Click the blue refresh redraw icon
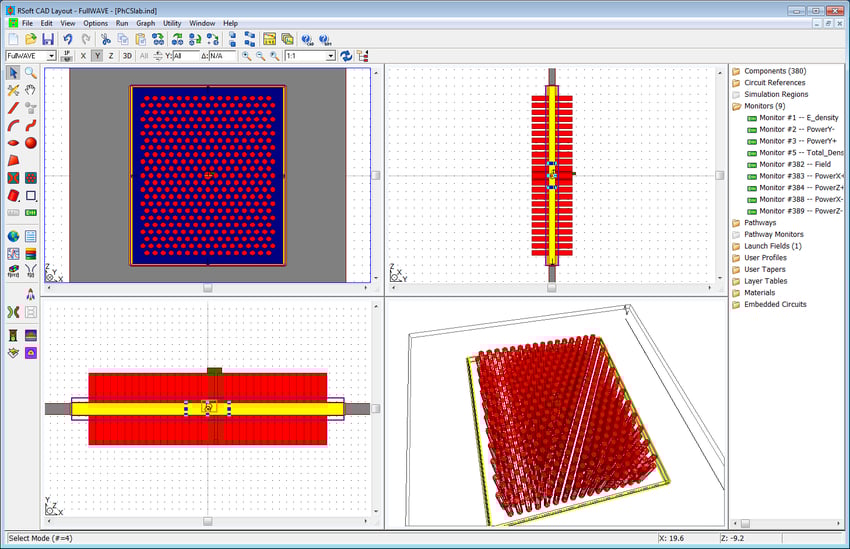The width and height of the screenshot is (850, 549). pyautogui.click(x=346, y=56)
